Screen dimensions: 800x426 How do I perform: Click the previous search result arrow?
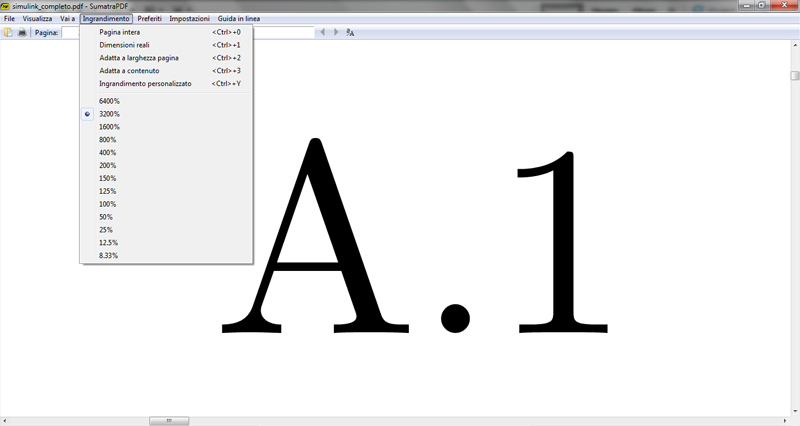point(322,32)
